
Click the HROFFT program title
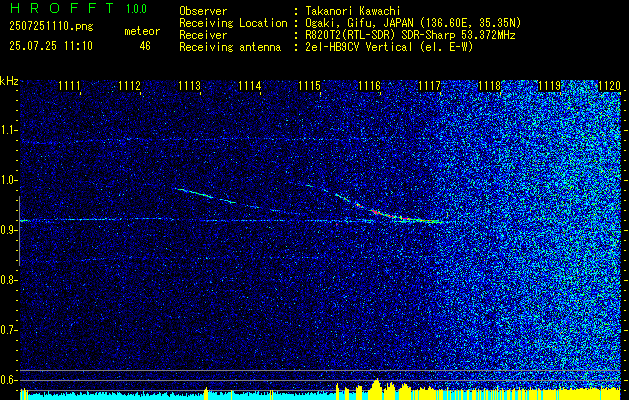(62, 8)
